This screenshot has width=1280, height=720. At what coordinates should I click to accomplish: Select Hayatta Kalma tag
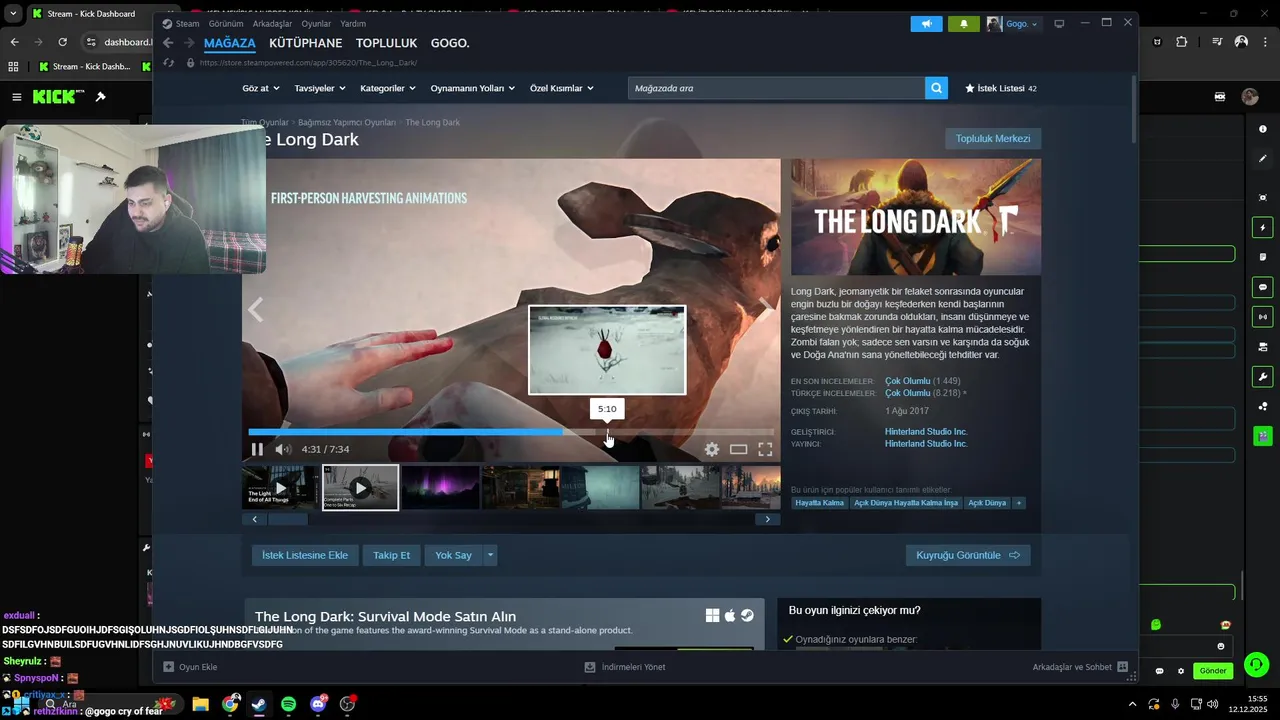point(820,503)
